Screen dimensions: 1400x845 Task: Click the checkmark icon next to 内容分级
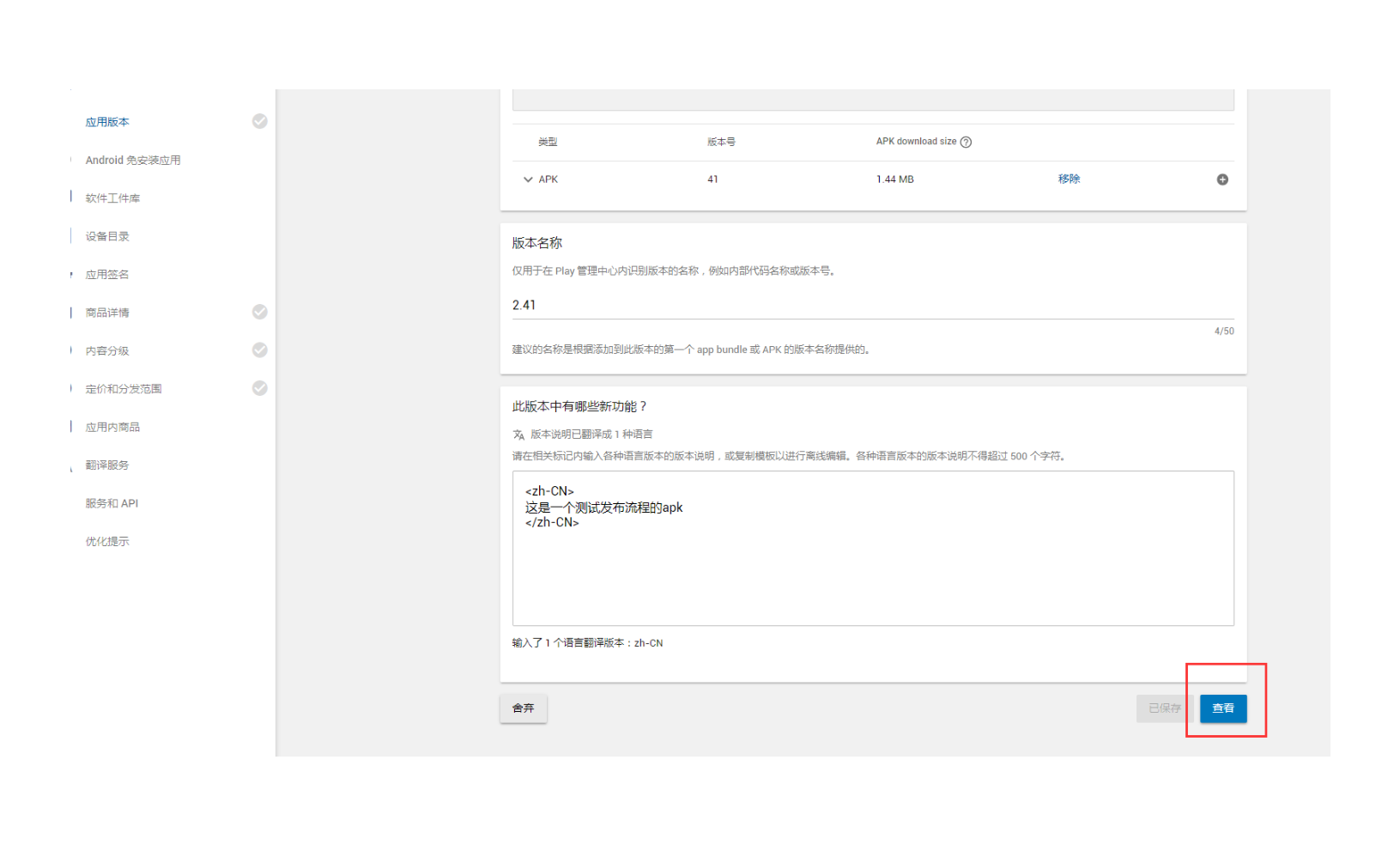(x=260, y=350)
